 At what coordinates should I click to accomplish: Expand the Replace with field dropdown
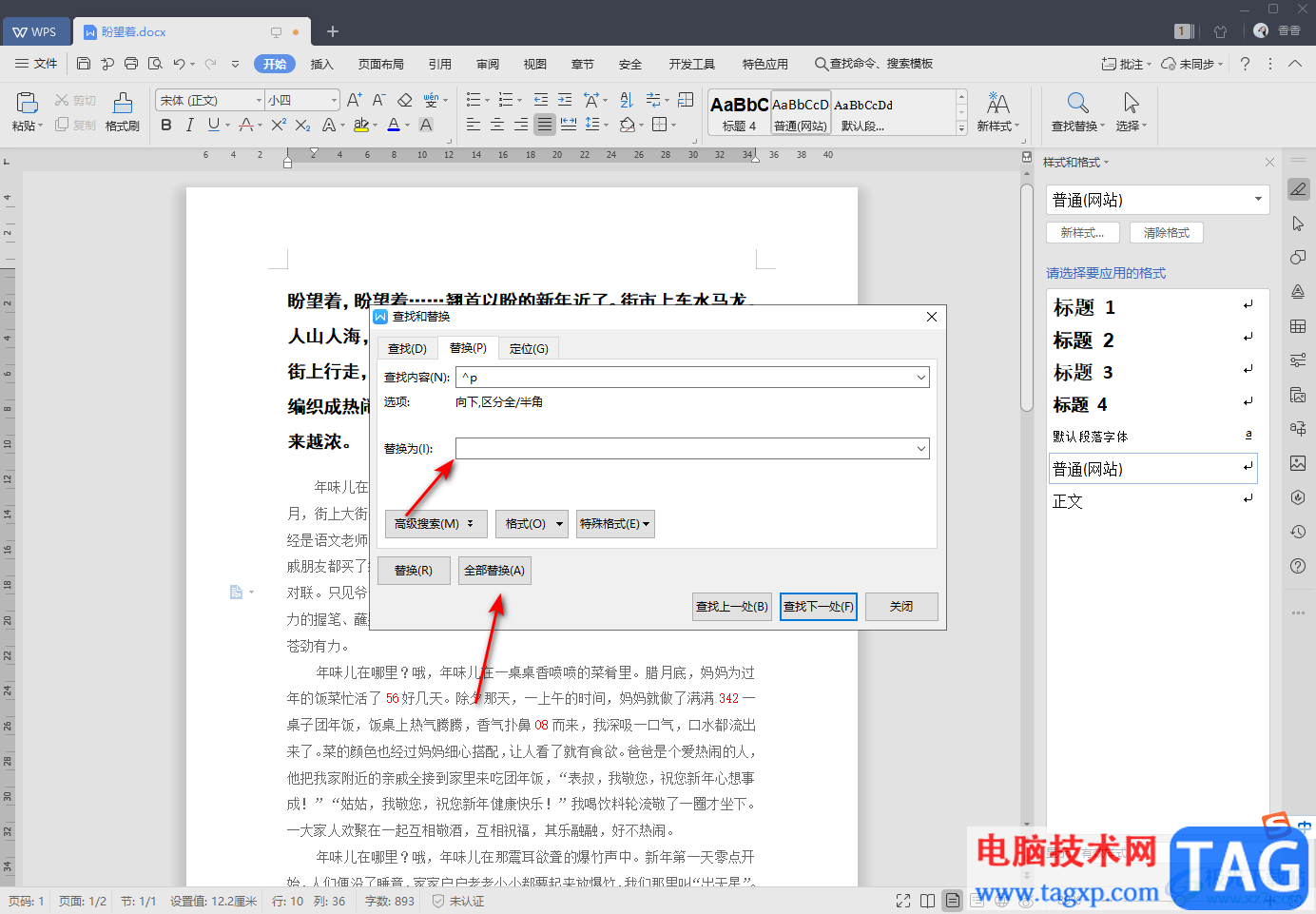(x=921, y=449)
